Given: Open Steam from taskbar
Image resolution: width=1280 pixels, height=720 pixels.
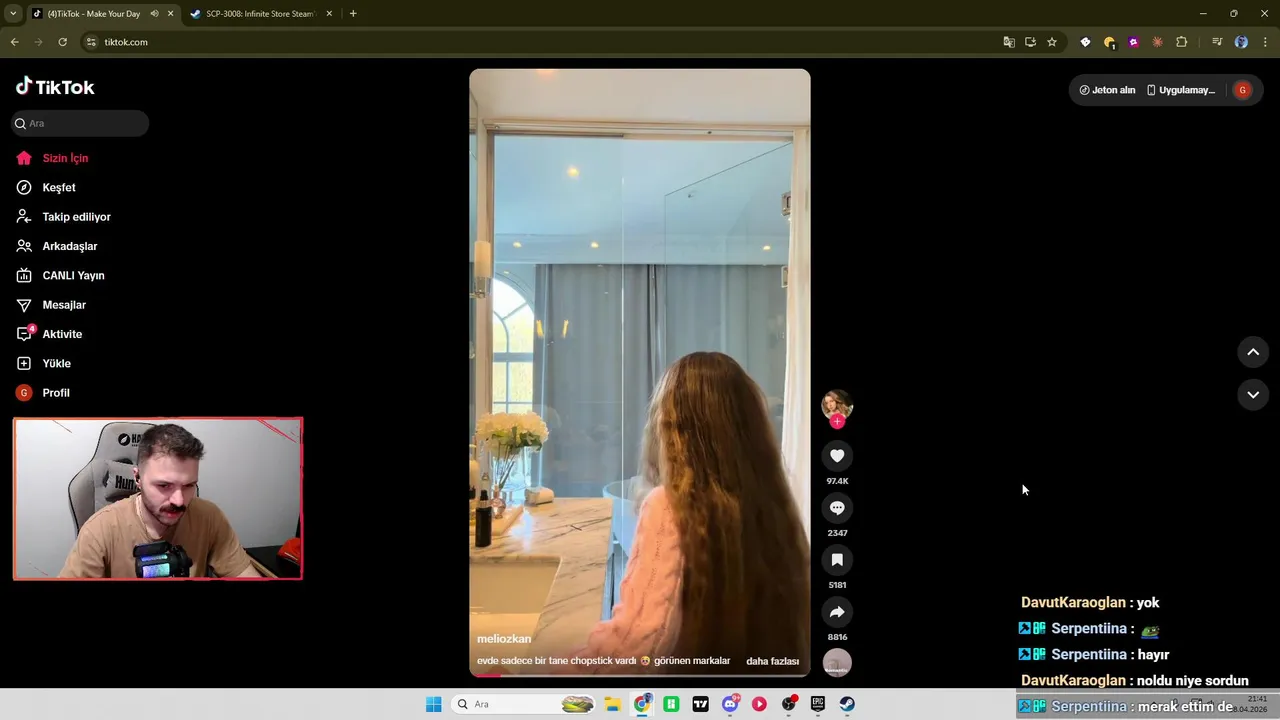Looking at the screenshot, I should (847, 704).
